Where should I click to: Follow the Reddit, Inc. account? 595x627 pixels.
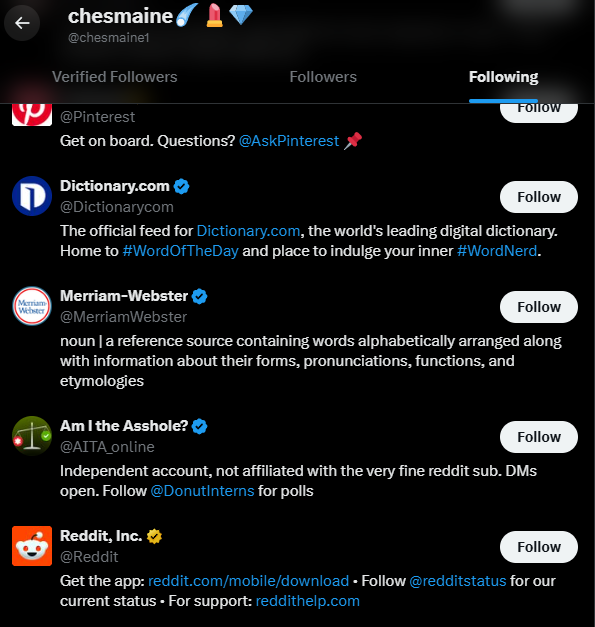point(539,547)
